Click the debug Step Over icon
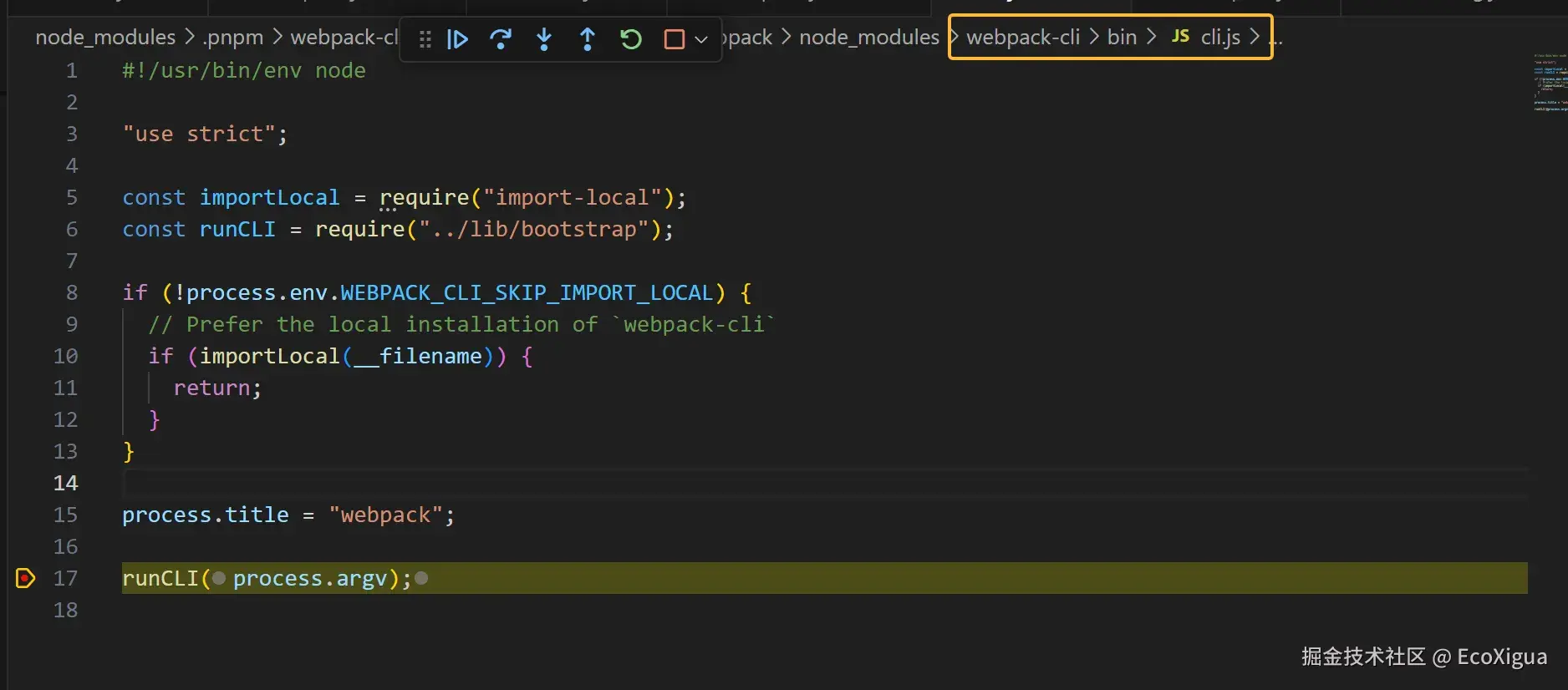Viewport: 1568px width, 690px height. (501, 39)
